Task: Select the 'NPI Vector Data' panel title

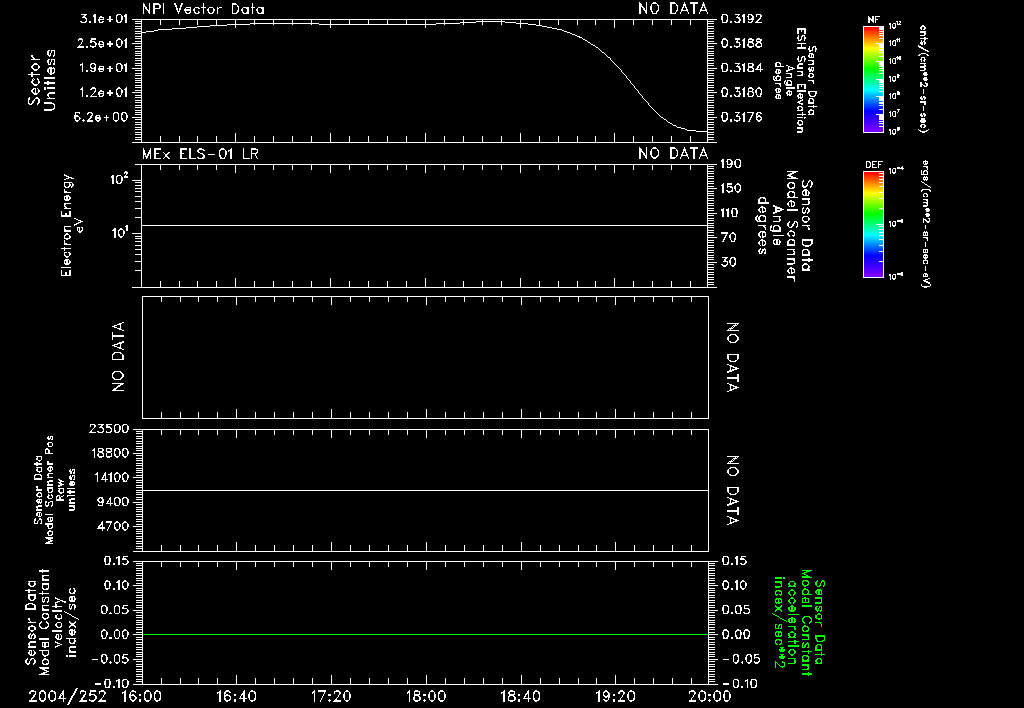Action: pos(204,9)
